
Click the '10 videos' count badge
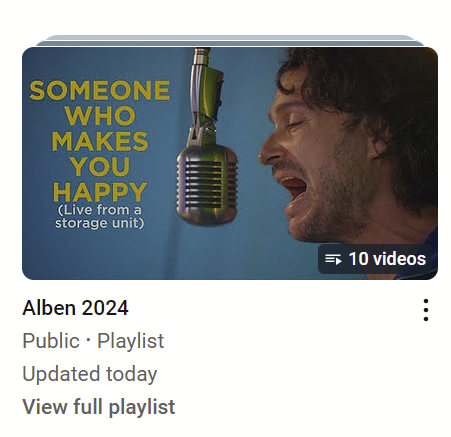point(375,259)
